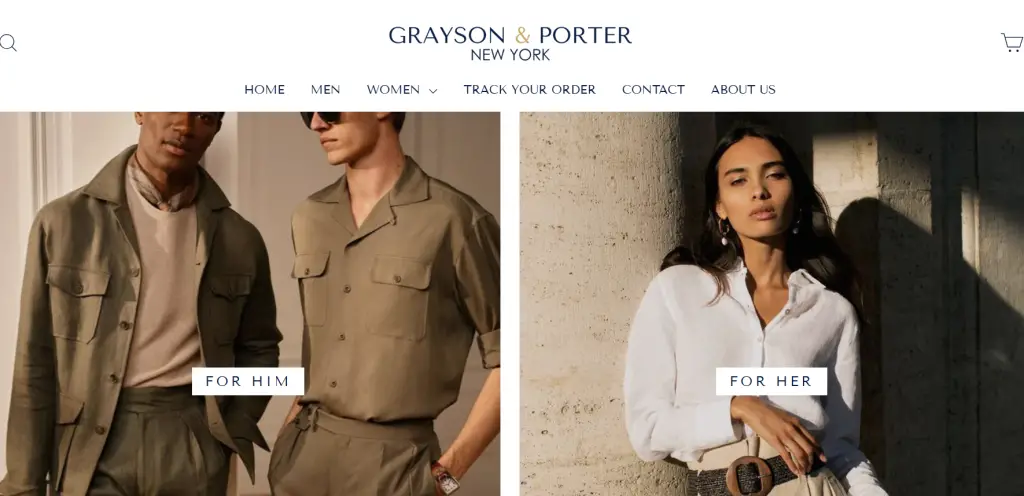Open the shopping cart icon
Image resolution: width=1024 pixels, height=496 pixels.
coord(1012,42)
